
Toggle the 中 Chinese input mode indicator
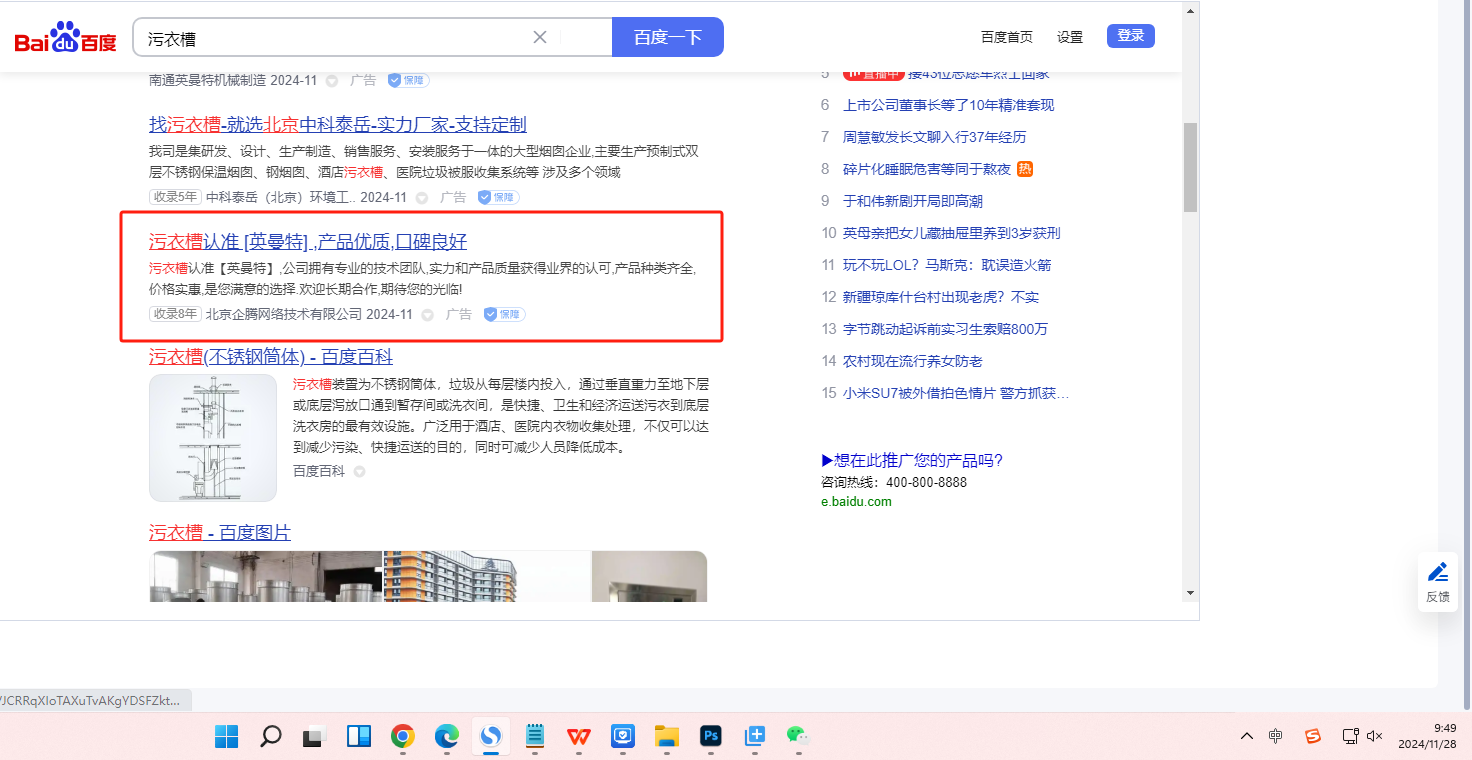tap(1276, 736)
